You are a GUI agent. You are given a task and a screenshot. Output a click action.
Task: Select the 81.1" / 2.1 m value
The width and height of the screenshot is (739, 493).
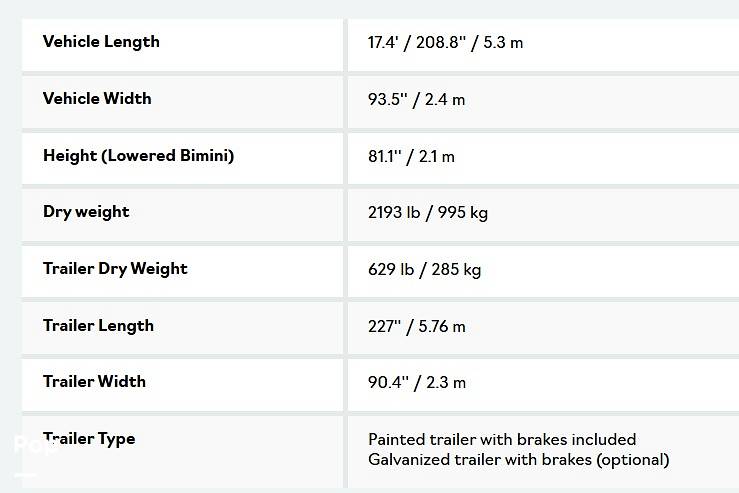[411, 157]
